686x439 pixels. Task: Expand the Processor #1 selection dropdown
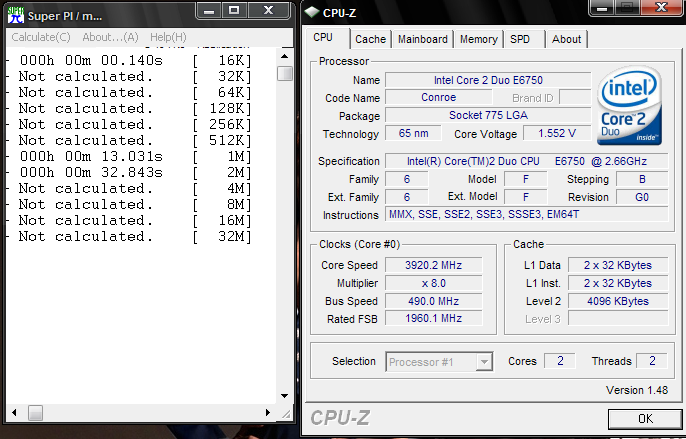pos(484,362)
